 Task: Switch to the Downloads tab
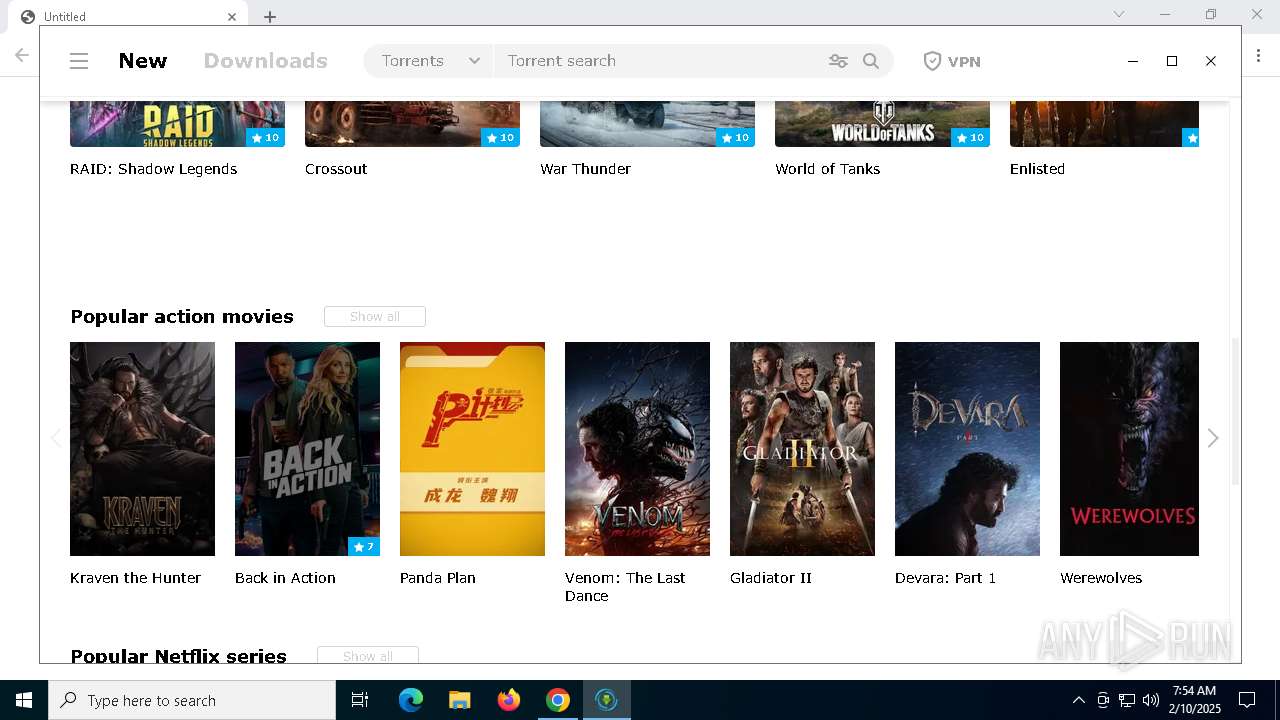[x=265, y=61]
